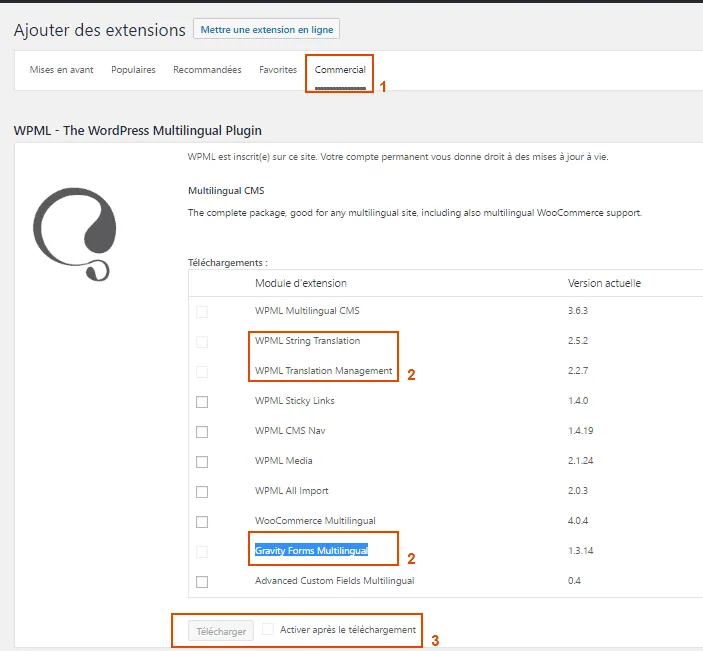Click Advanced Custom Fields Multilingual label

334,581
